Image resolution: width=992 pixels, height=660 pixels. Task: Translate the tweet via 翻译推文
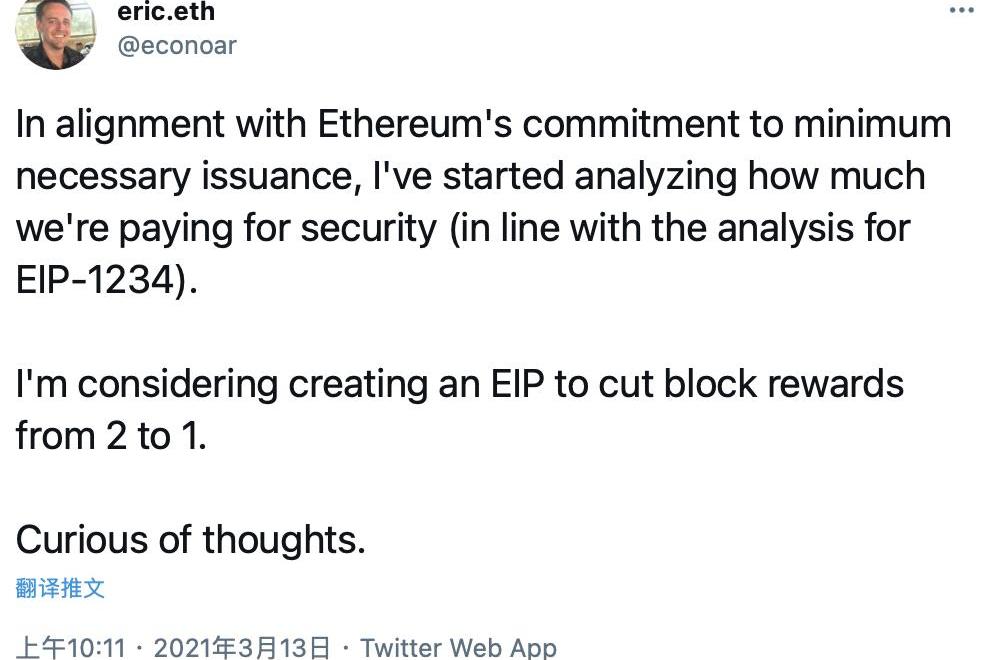point(60,588)
